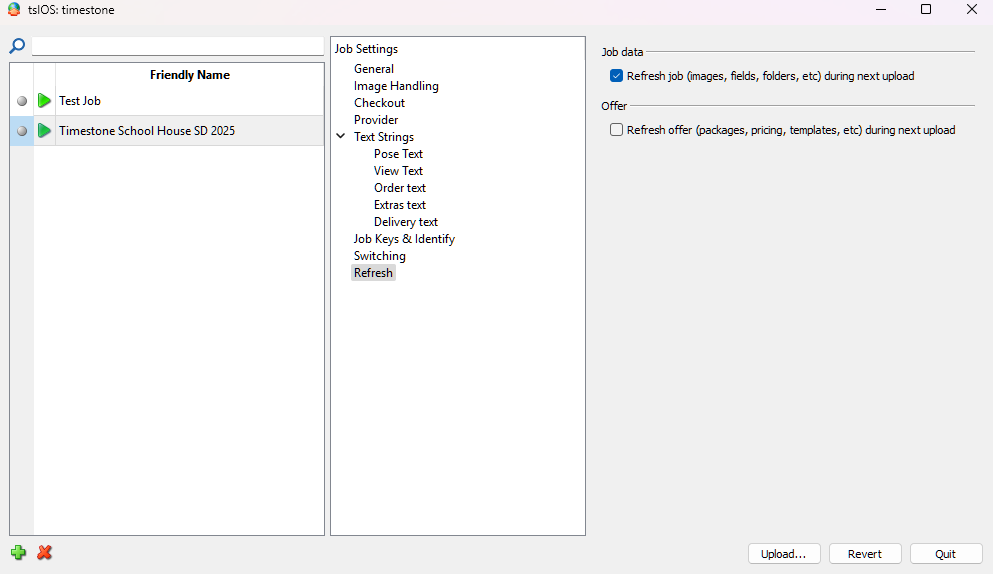
Task: Click the Upload... button
Action: (784, 554)
